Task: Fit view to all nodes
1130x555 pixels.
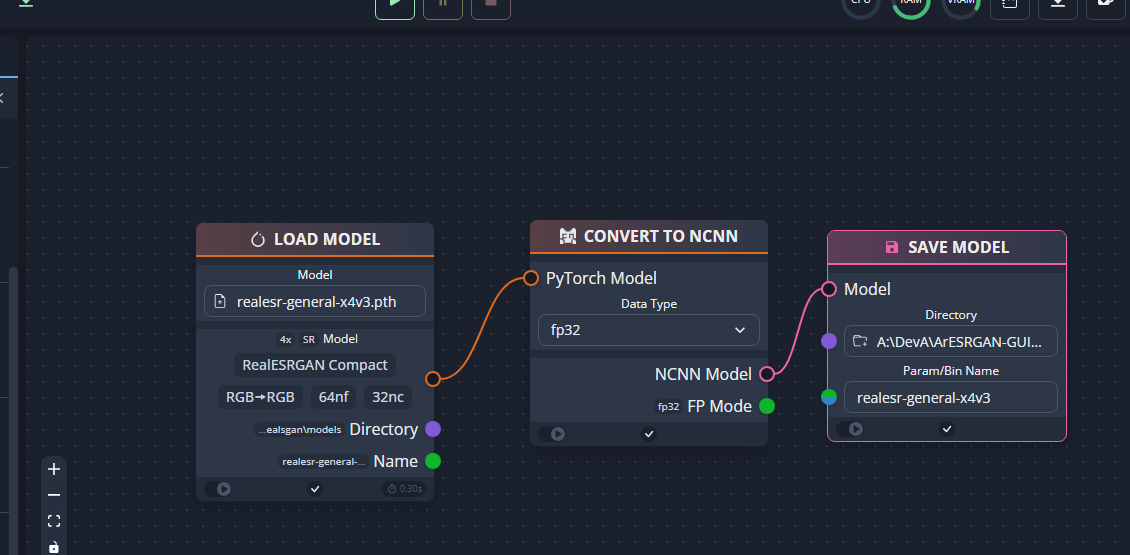Action: 54,521
